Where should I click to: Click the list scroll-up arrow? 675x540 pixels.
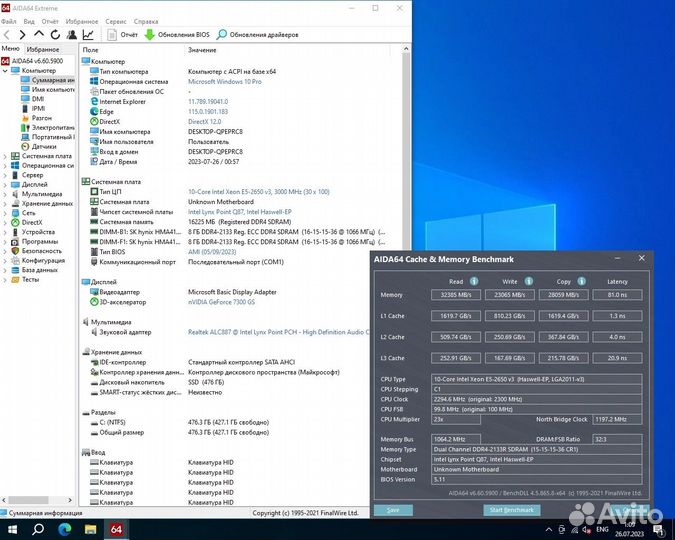click(x=406, y=50)
